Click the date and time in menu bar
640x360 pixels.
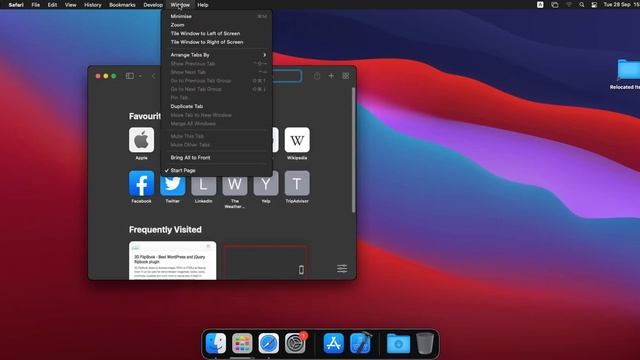(621, 5)
